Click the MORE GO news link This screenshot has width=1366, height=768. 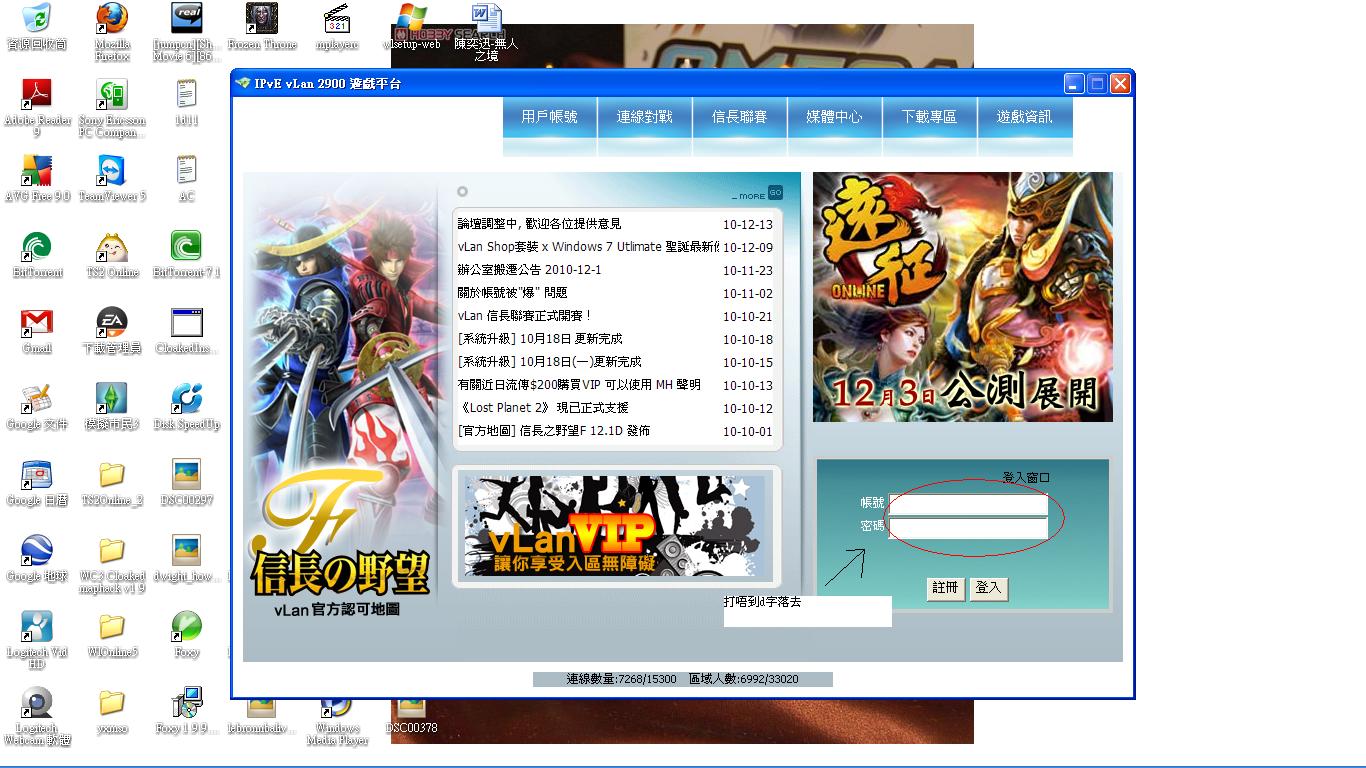pyautogui.click(x=757, y=193)
